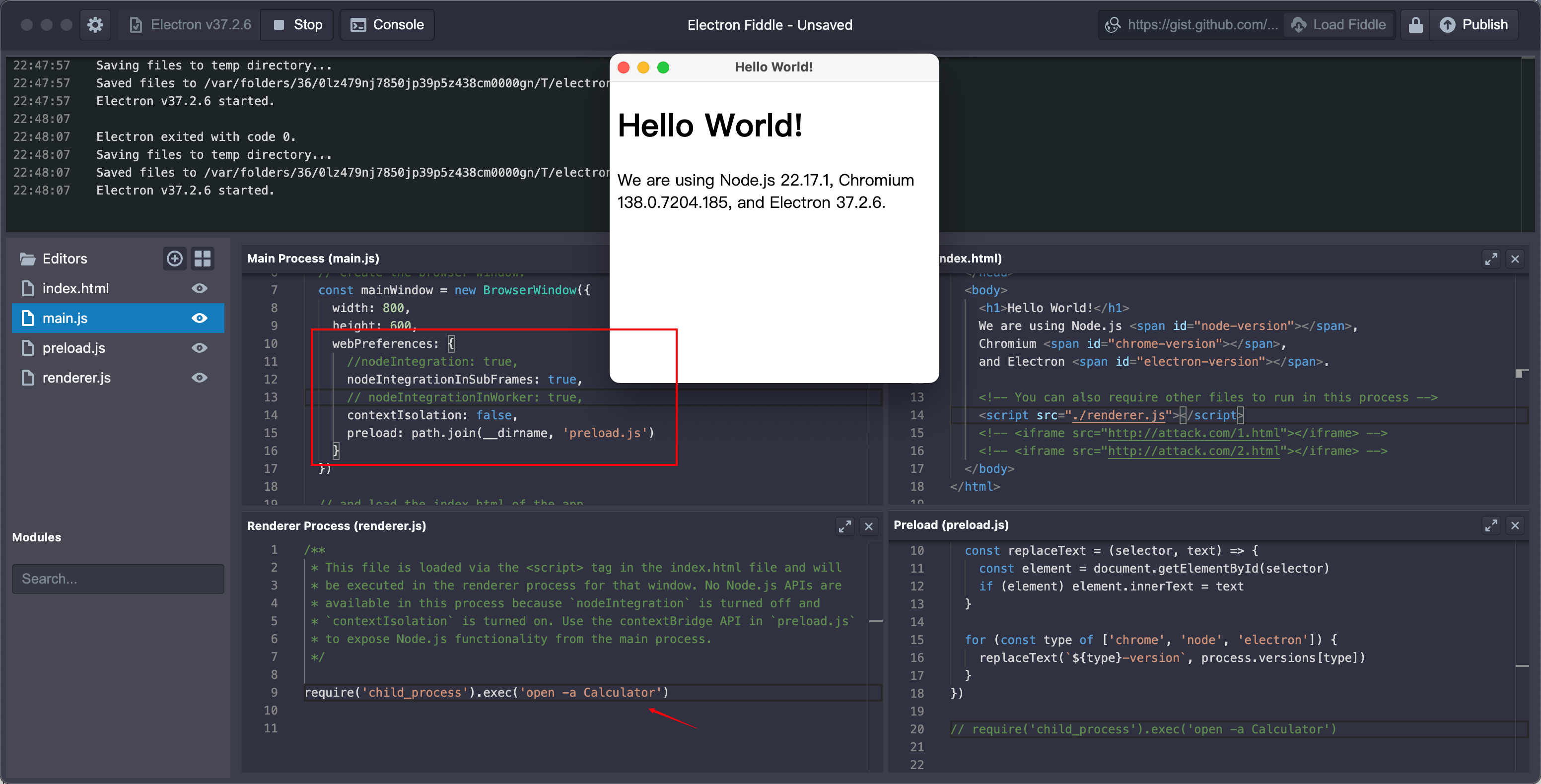Toggle visibility of preload.js editor
This screenshot has width=1541, height=784.
[x=199, y=348]
